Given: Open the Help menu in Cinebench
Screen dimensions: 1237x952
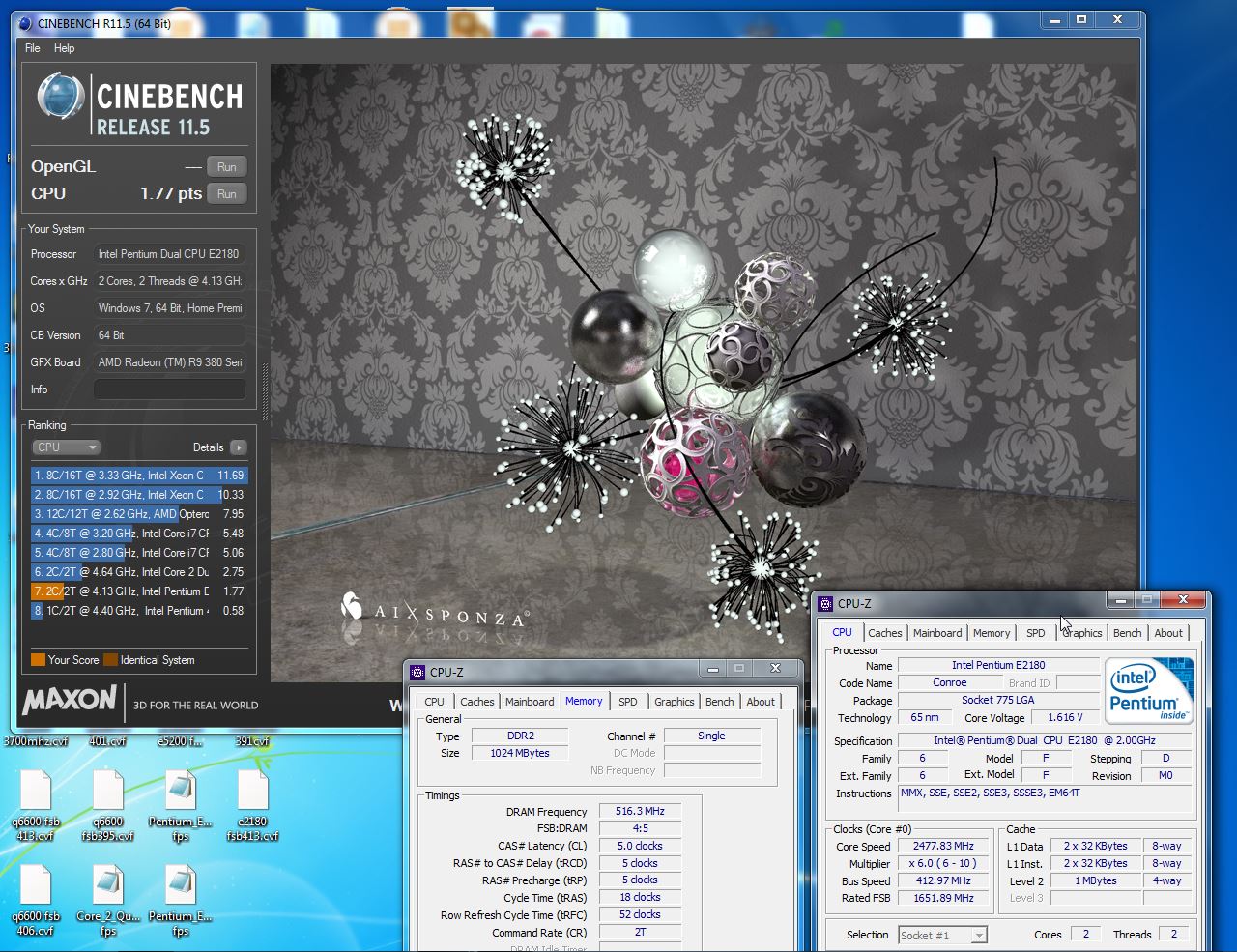Looking at the screenshot, I should click(x=65, y=48).
